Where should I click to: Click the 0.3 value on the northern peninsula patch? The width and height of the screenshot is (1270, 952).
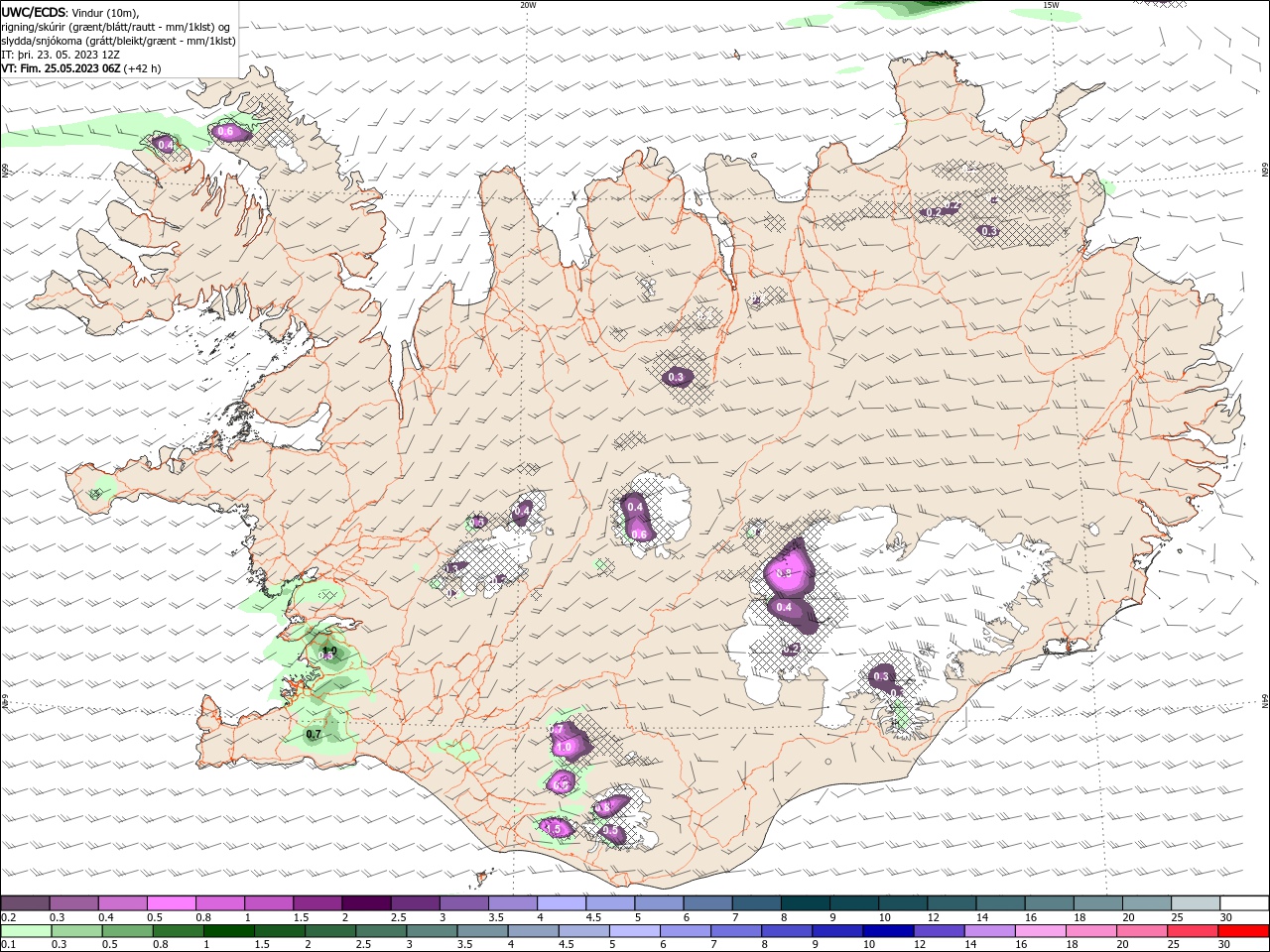(677, 378)
